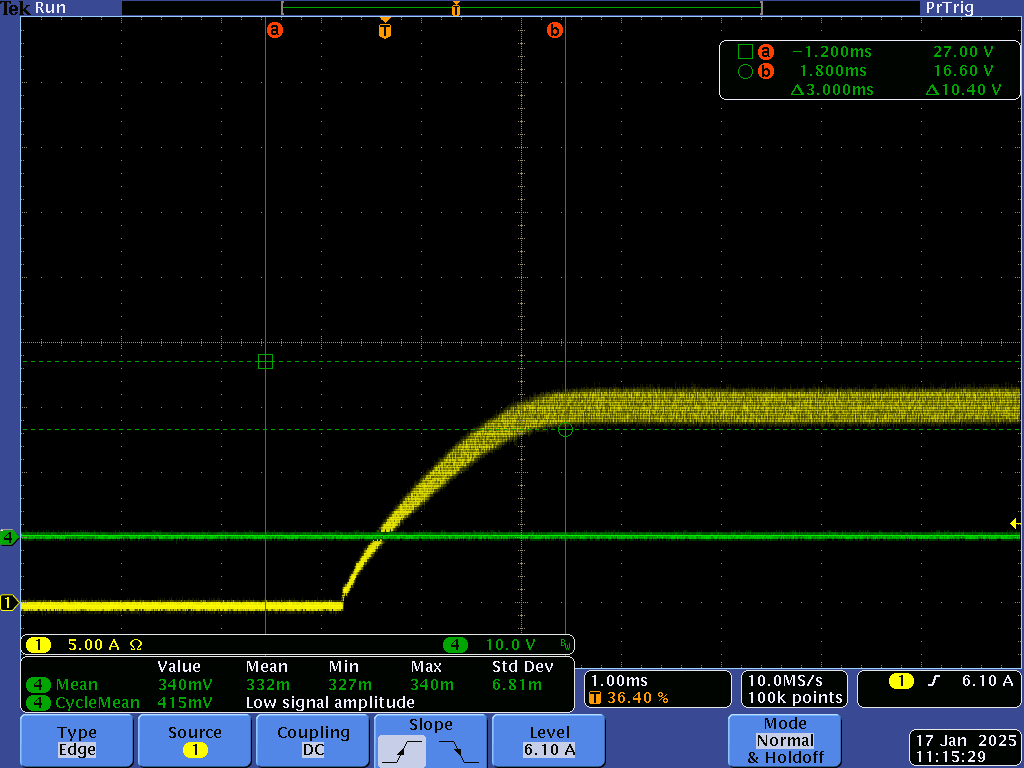The width and height of the screenshot is (1024, 768).
Task: Click cursor b marker at top
Action: point(554,29)
